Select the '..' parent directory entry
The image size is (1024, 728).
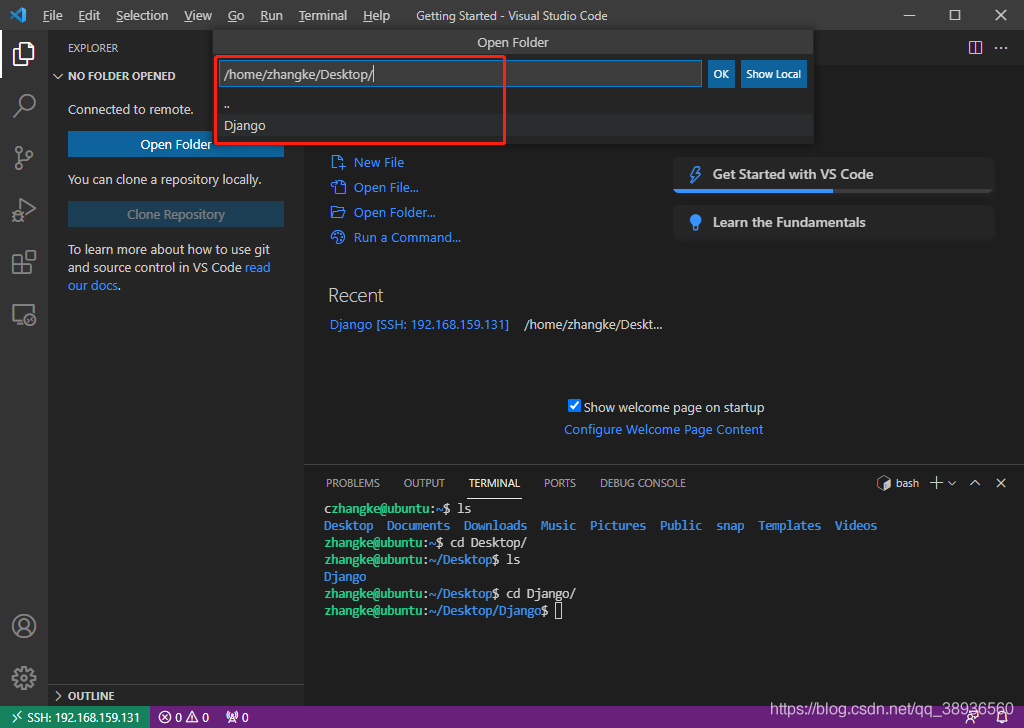tap(513, 104)
